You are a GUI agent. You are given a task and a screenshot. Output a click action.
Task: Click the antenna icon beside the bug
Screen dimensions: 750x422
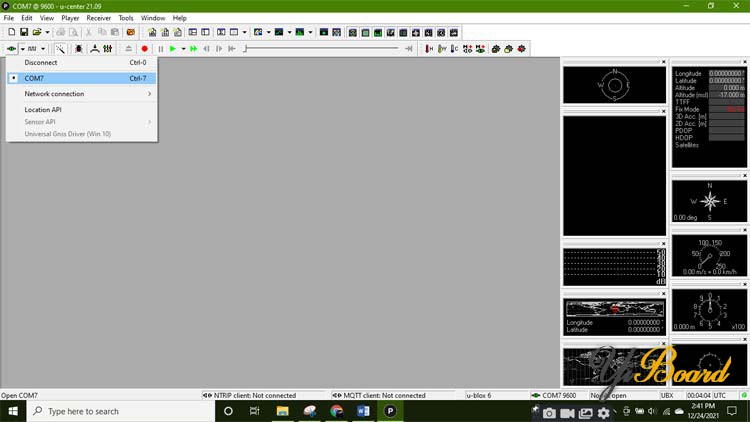(x=95, y=48)
